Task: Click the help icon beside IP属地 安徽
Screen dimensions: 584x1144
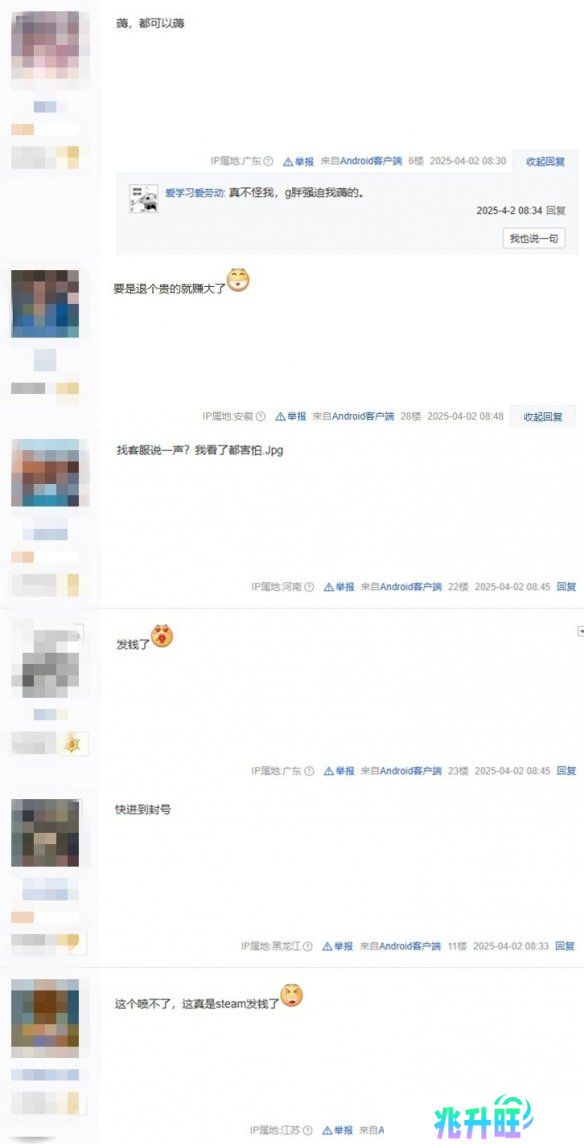Action: tap(261, 416)
